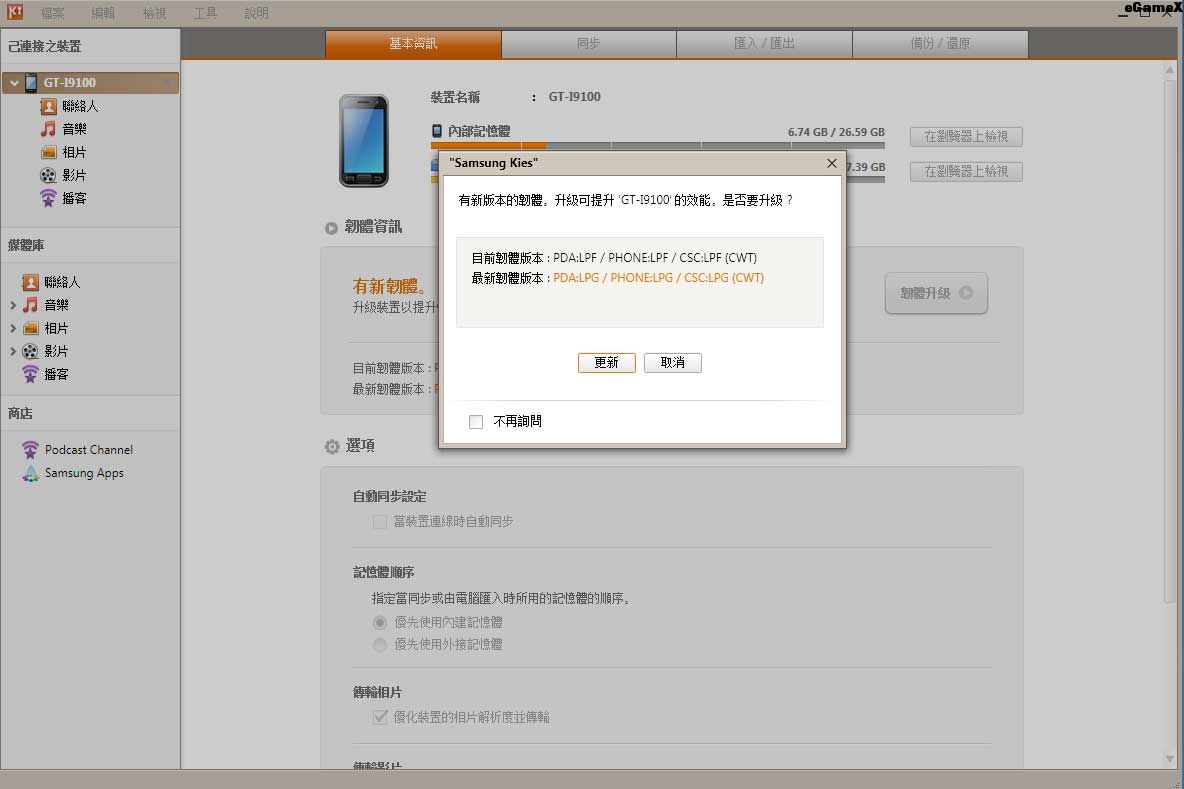Click the 6.74 GB / 26.59 GB storage value
The image size is (1184, 789).
tap(836, 132)
